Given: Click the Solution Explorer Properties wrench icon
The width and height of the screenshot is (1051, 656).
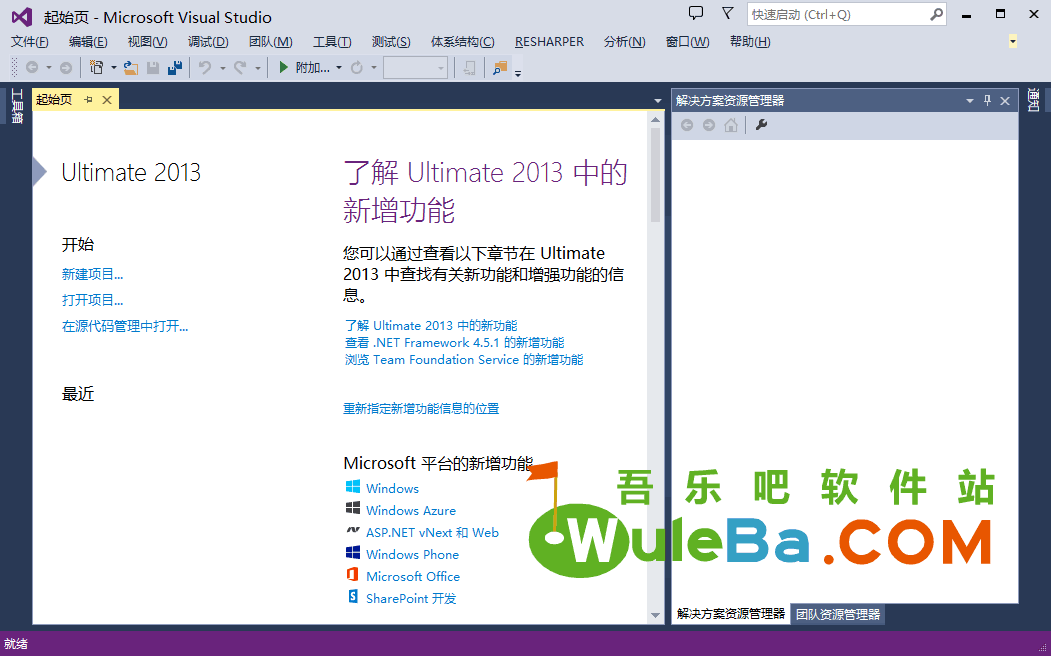Looking at the screenshot, I should click(x=761, y=125).
